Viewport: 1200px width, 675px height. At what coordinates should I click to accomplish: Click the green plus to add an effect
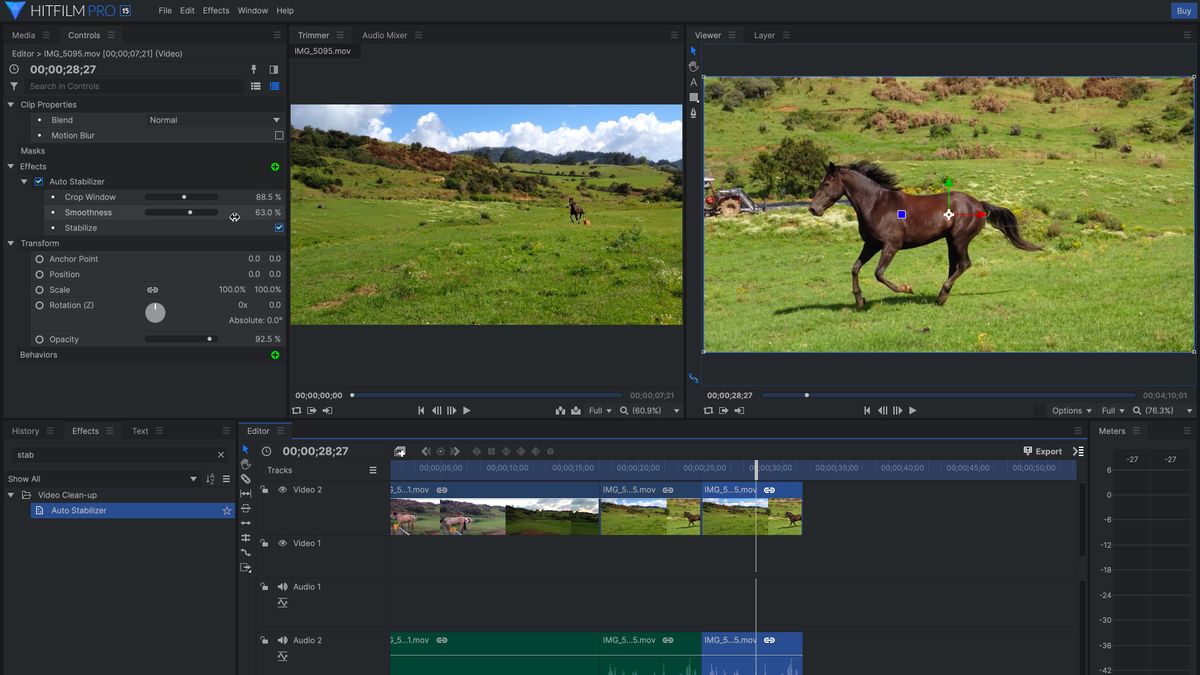click(x=275, y=166)
